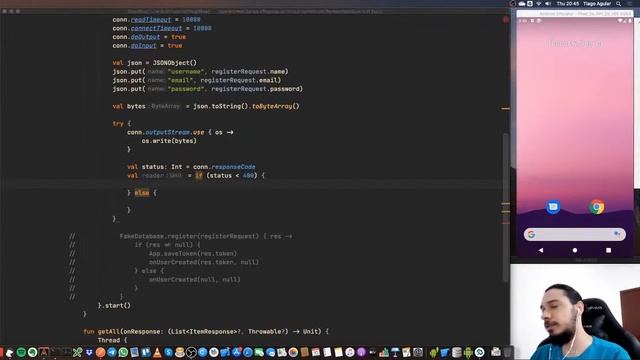Open WhatsApp from the dock

point(123,352)
